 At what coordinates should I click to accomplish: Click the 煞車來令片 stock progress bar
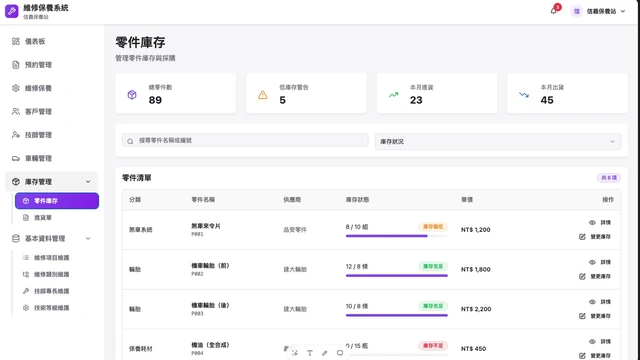pos(397,236)
